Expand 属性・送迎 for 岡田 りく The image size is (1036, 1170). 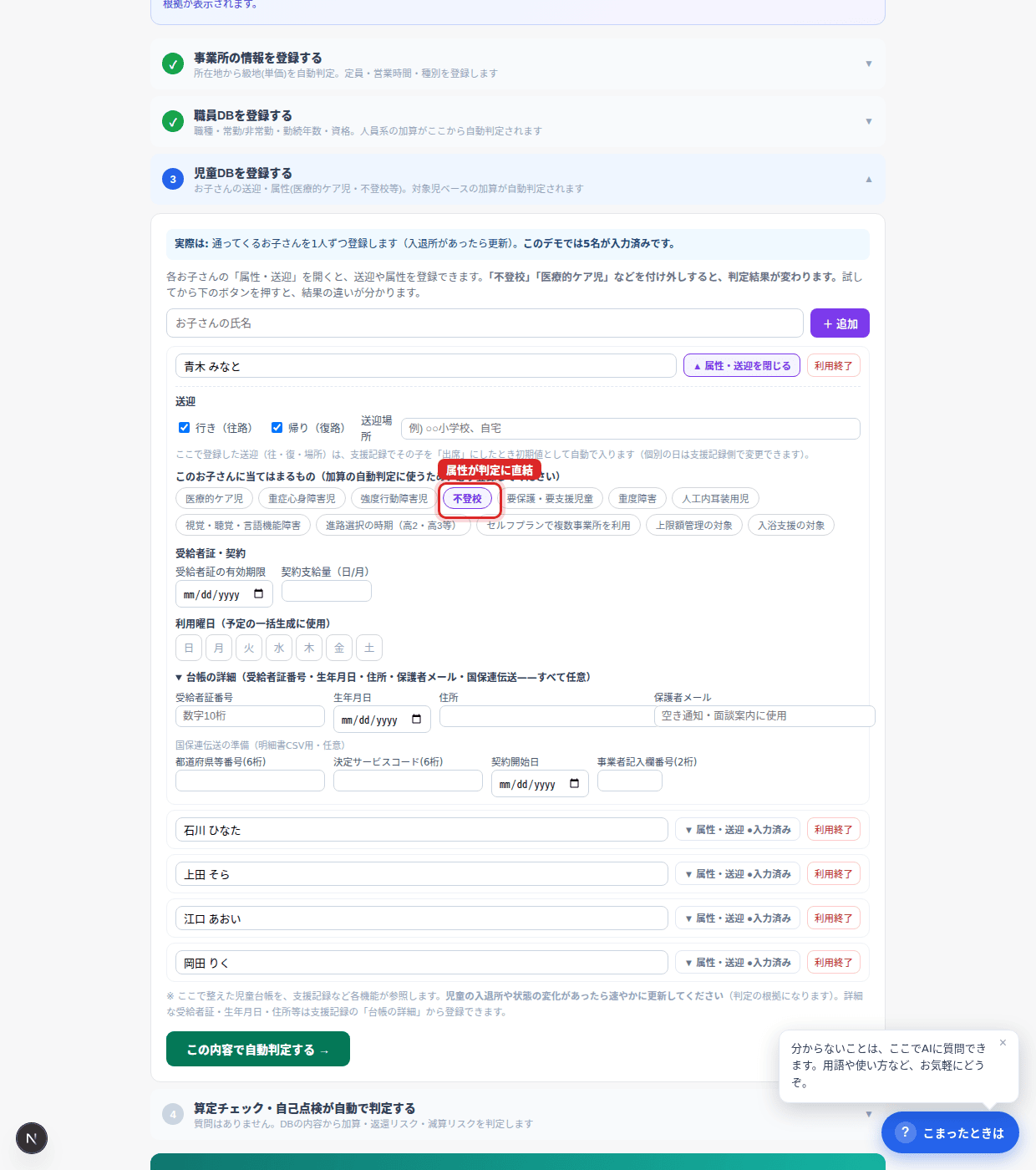(738, 963)
